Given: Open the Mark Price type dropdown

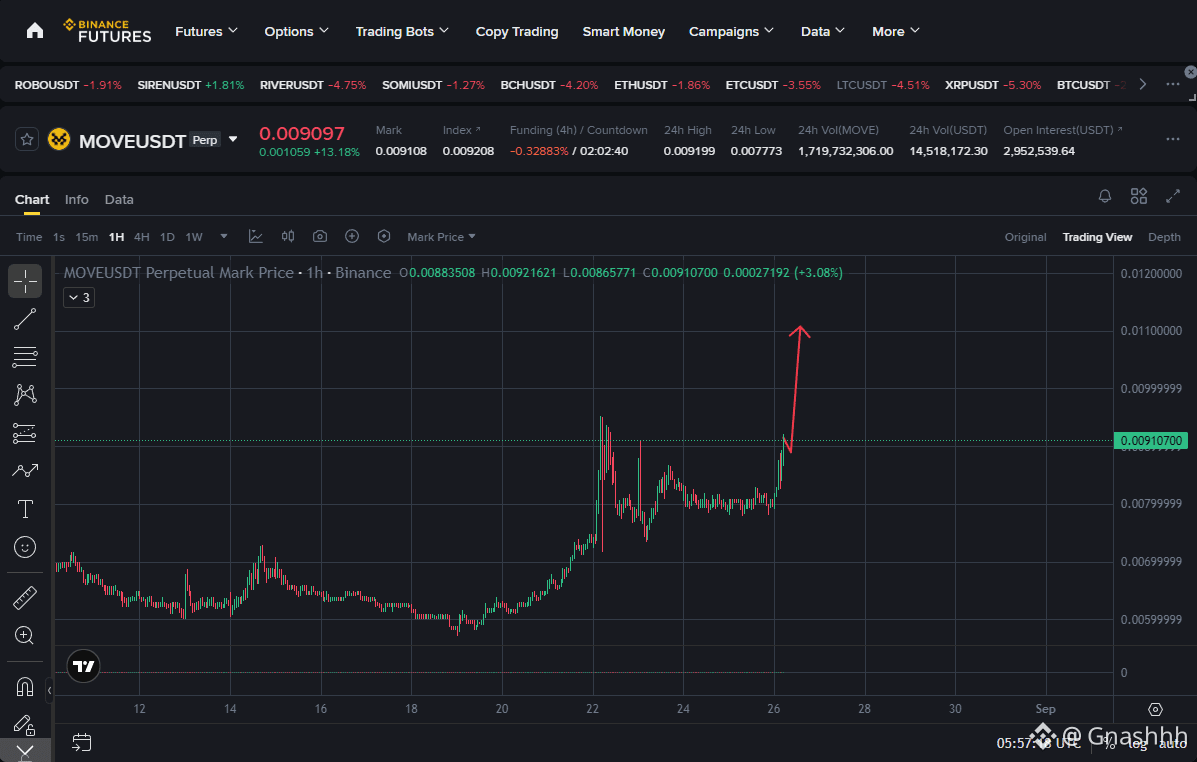Looking at the screenshot, I should coord(441,237).
